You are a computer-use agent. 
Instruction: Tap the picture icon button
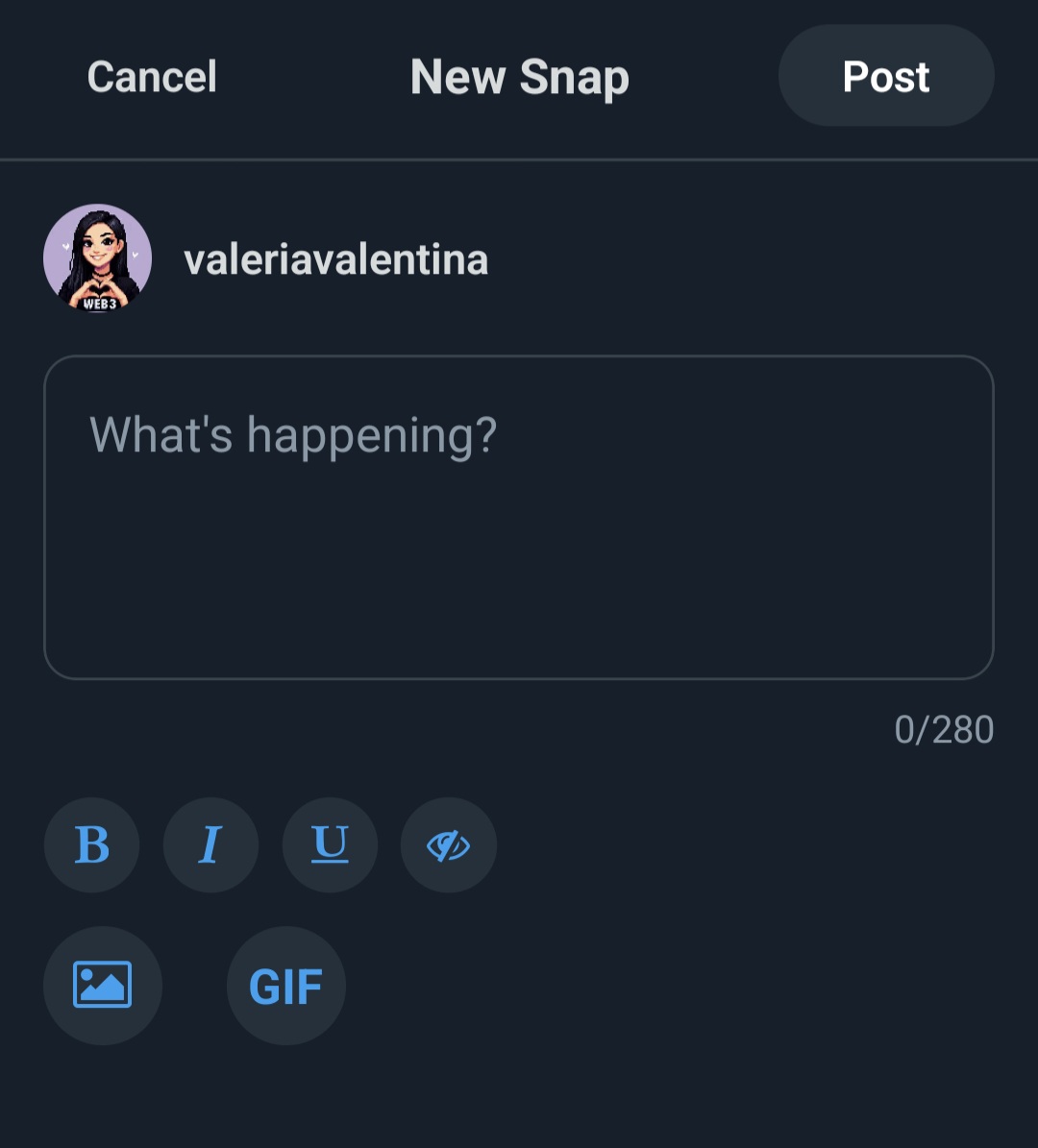103,985
